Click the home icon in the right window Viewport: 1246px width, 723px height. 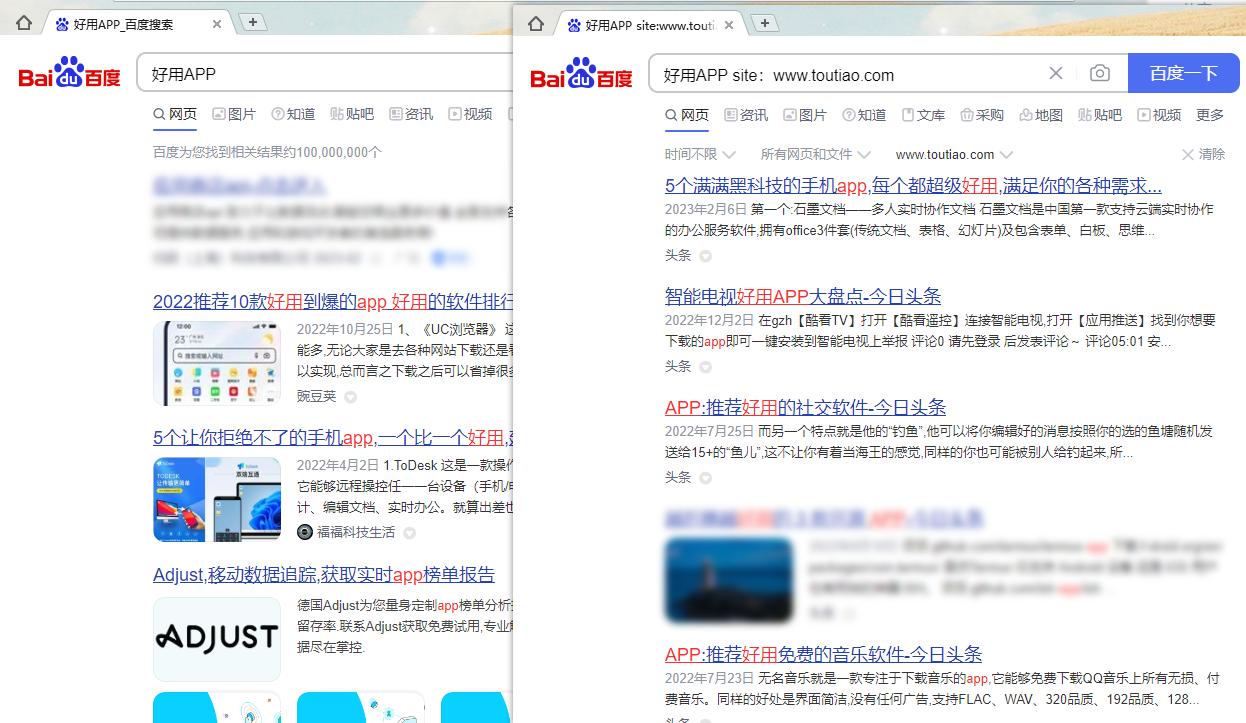pyautogui.click(x=536, y=22)
